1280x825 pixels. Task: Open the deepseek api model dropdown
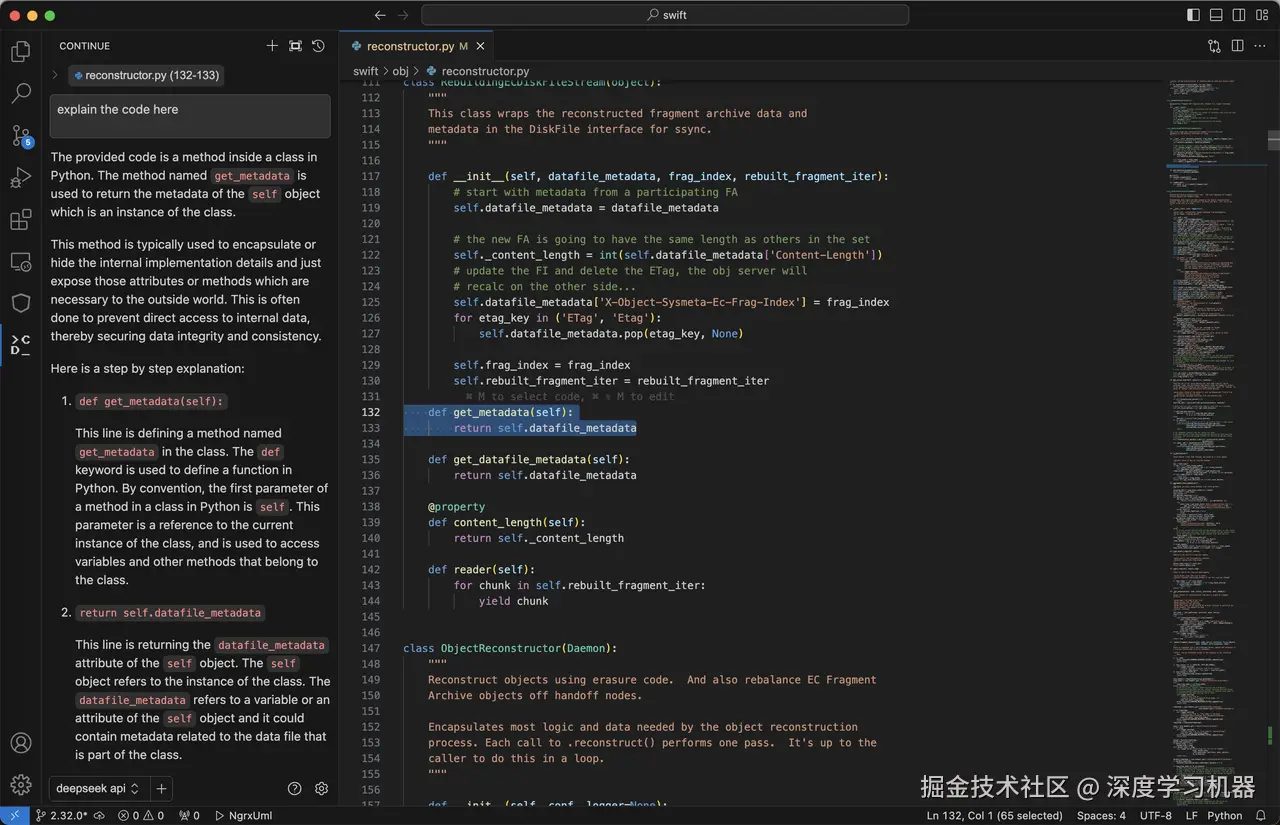97,788
